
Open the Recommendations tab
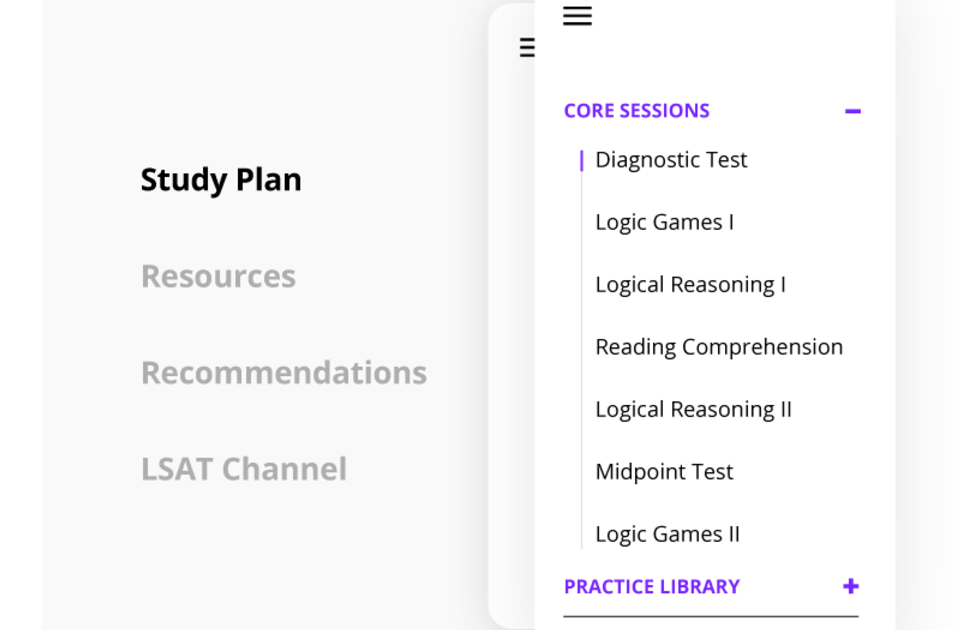point(284,372)
